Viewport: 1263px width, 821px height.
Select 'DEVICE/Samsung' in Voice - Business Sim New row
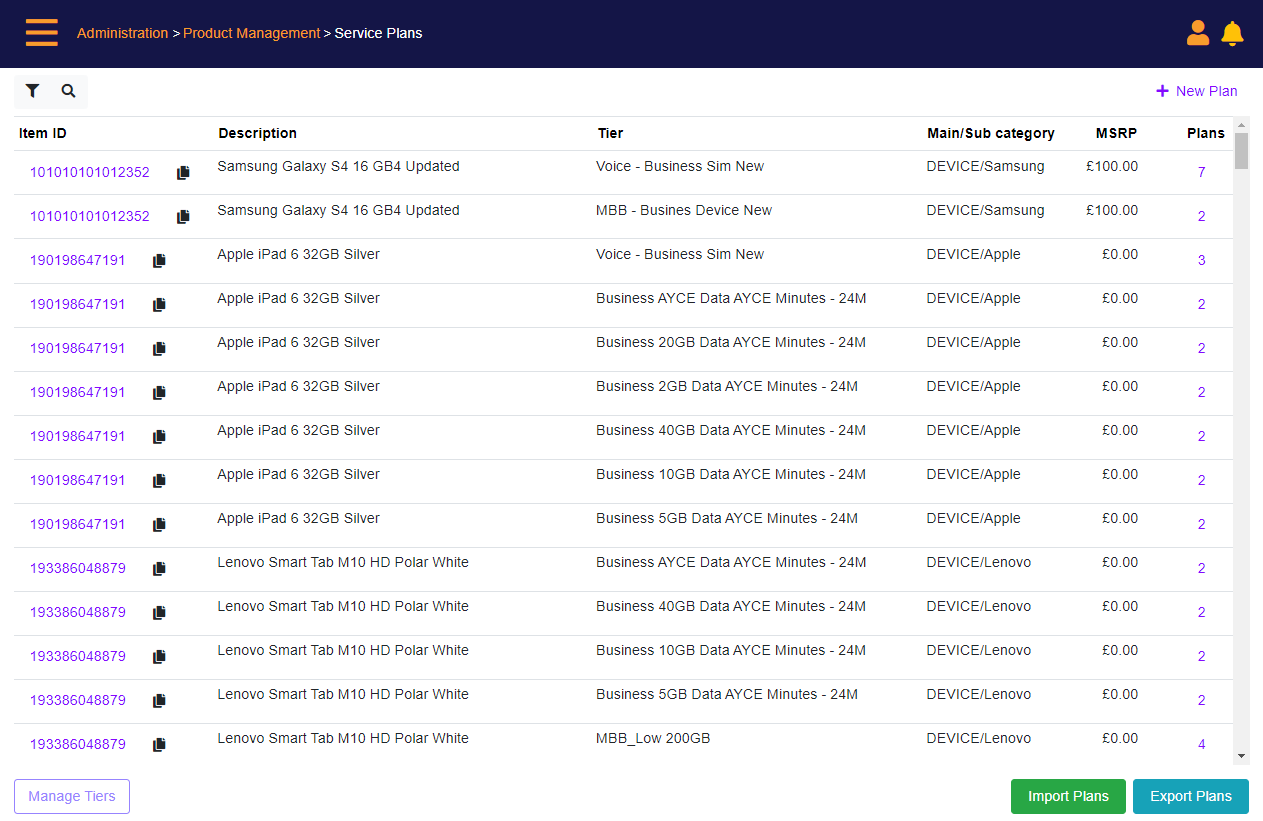986,166
